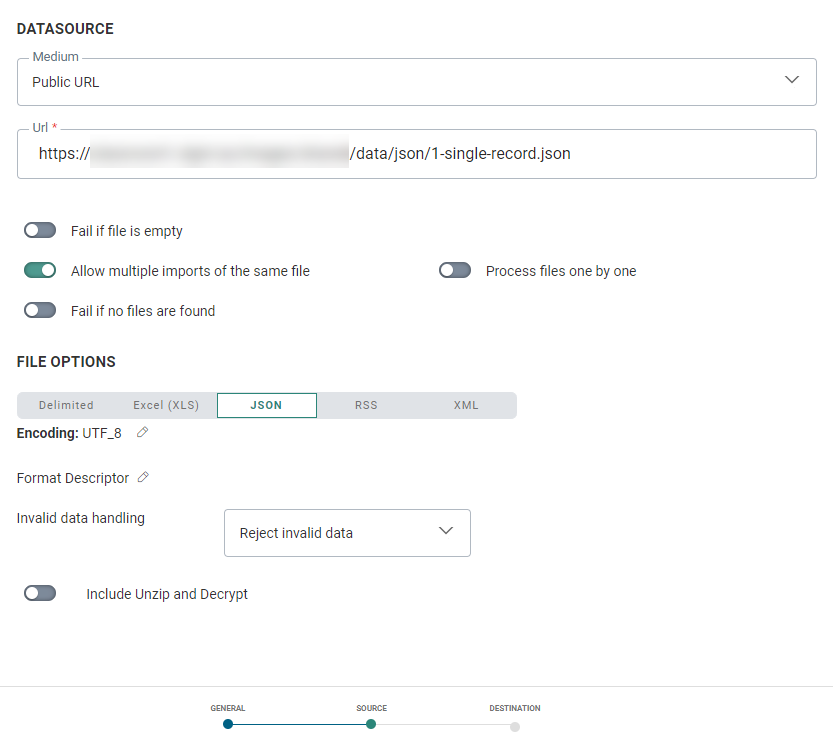Disable Allow multiple imports of the same file
The image size is (833, 747).
point(40,271)
